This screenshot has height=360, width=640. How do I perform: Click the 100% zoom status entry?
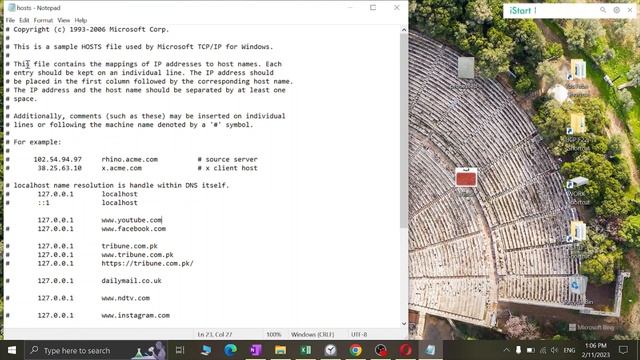pos(273,334)
